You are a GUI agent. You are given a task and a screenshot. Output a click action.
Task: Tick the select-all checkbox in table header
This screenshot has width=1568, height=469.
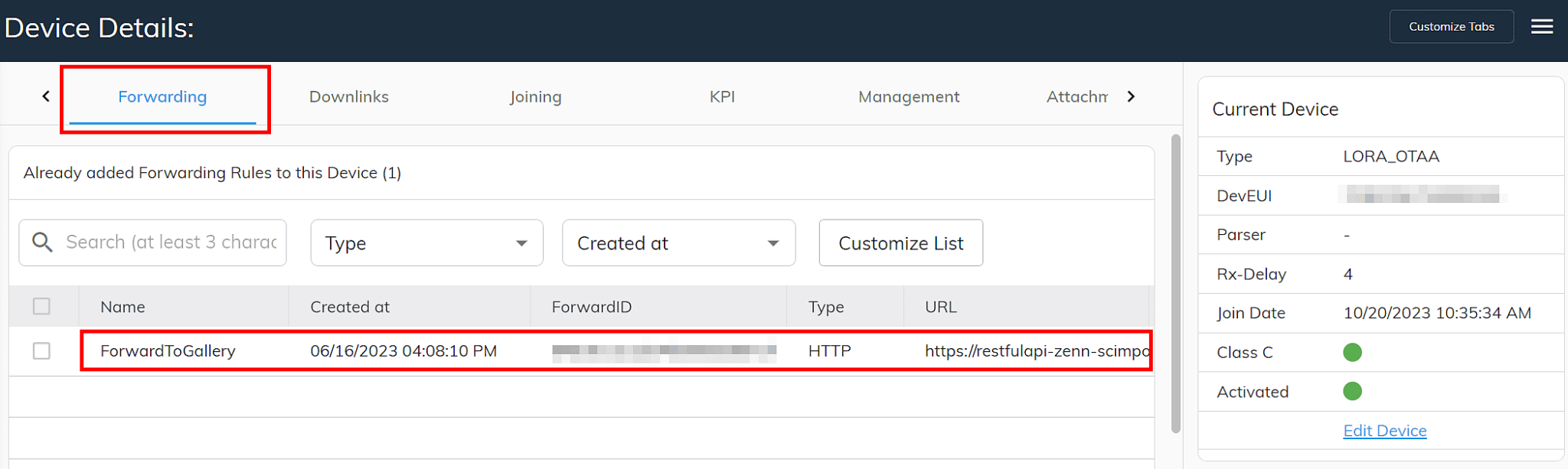[x=41, y=307]
